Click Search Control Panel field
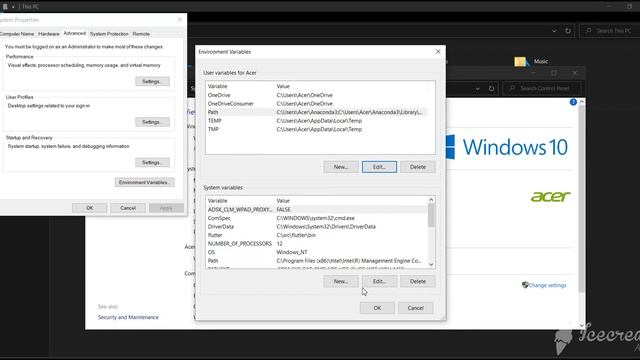The image size is (640, 360). click(542, 88)
